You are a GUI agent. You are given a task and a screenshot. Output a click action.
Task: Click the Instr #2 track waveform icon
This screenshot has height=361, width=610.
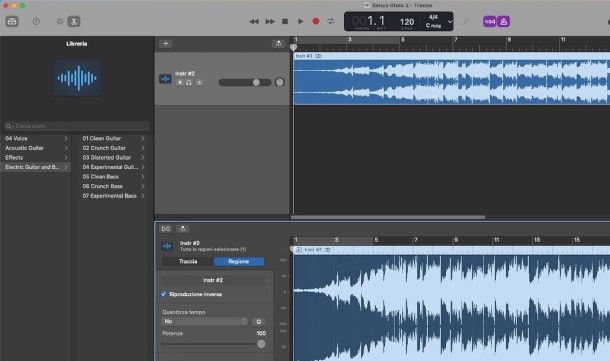pyautogui.click(x=165, y=79)
